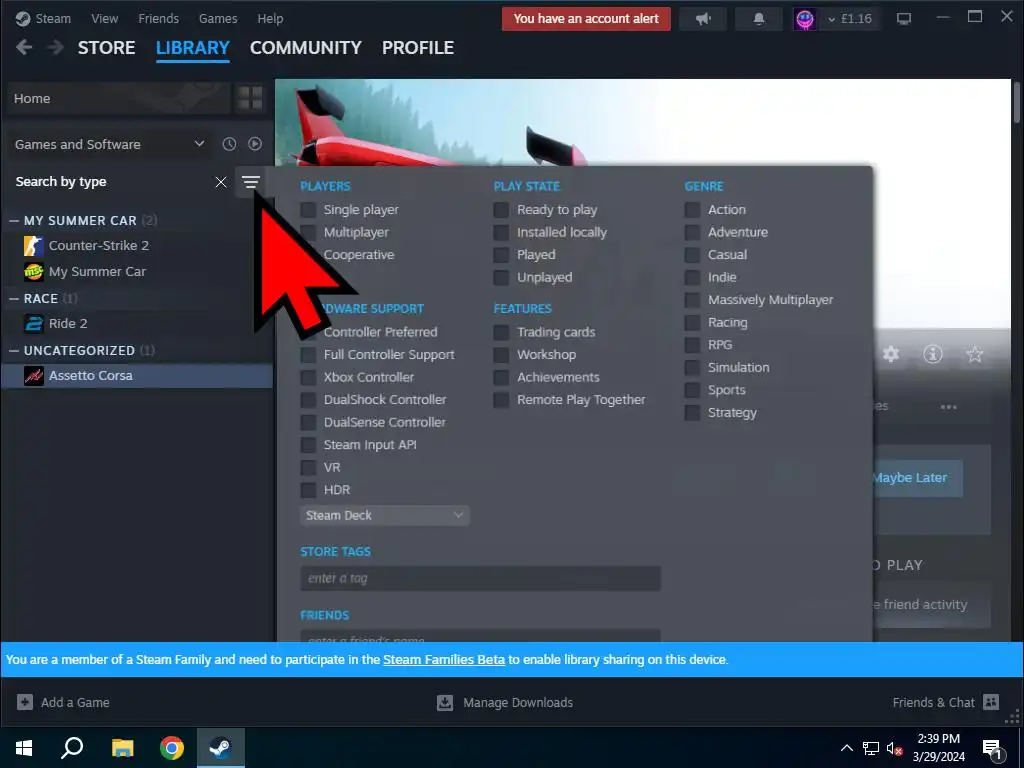Select Counter-Strike 2 game icon
The image size is (1024, 768).
34,246
